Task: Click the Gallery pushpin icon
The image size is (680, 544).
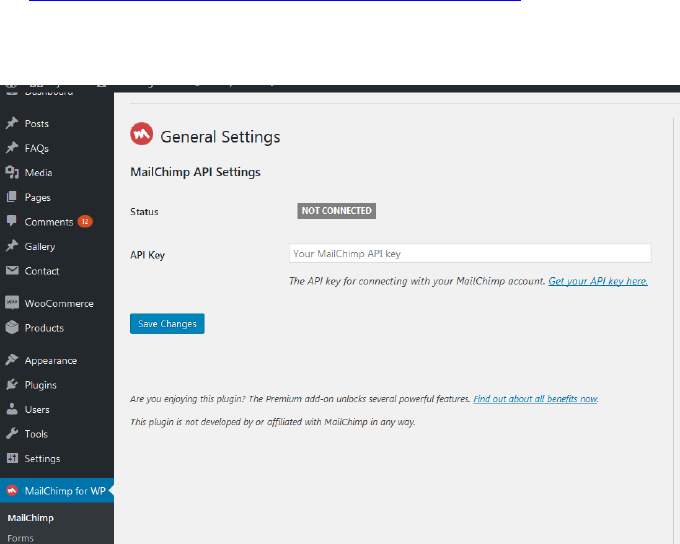Action: [x=12, y=246]
